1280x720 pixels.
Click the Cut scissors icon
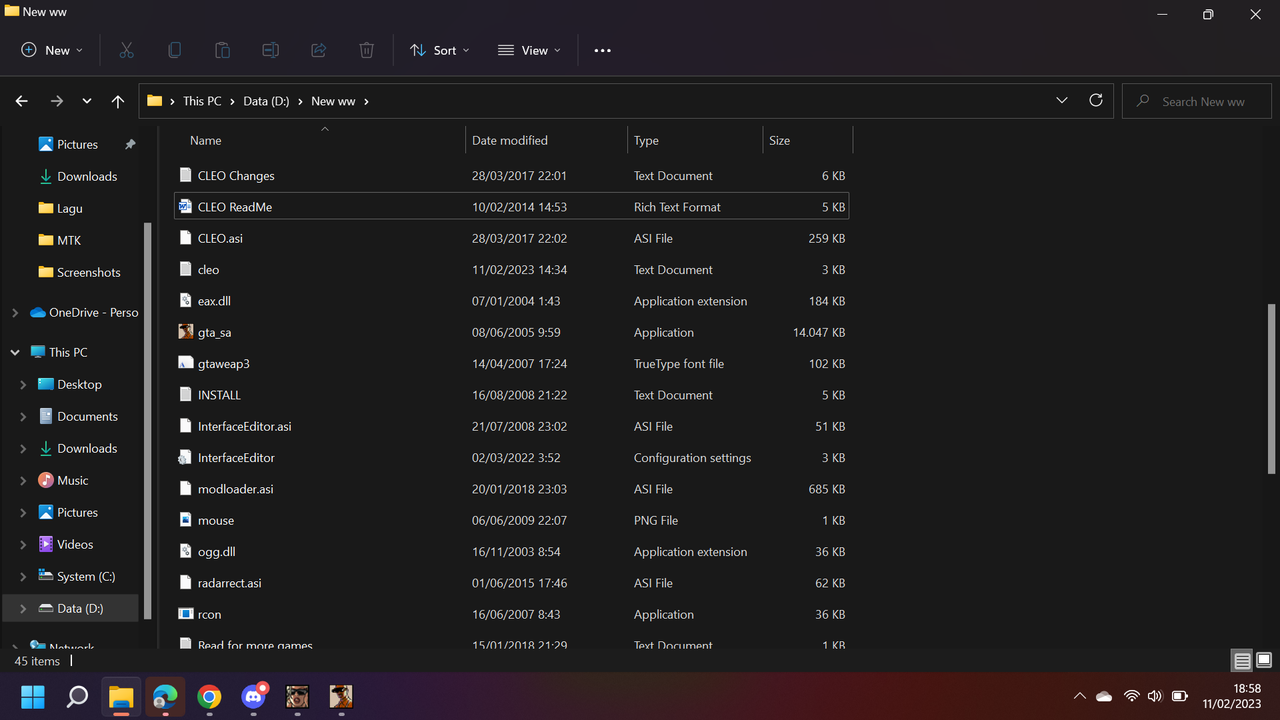(126, 50)
